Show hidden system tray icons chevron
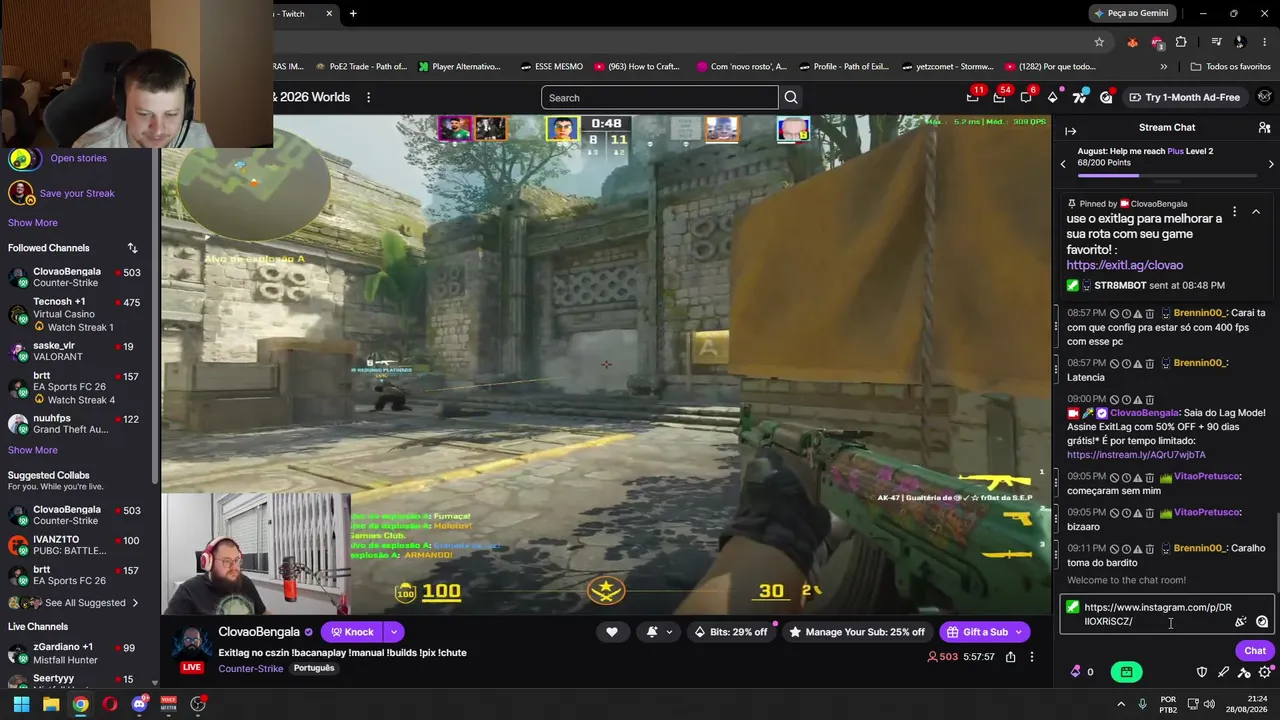Image resolution: width=1280 pixels, height=720 pixels. click(1121, 704)
